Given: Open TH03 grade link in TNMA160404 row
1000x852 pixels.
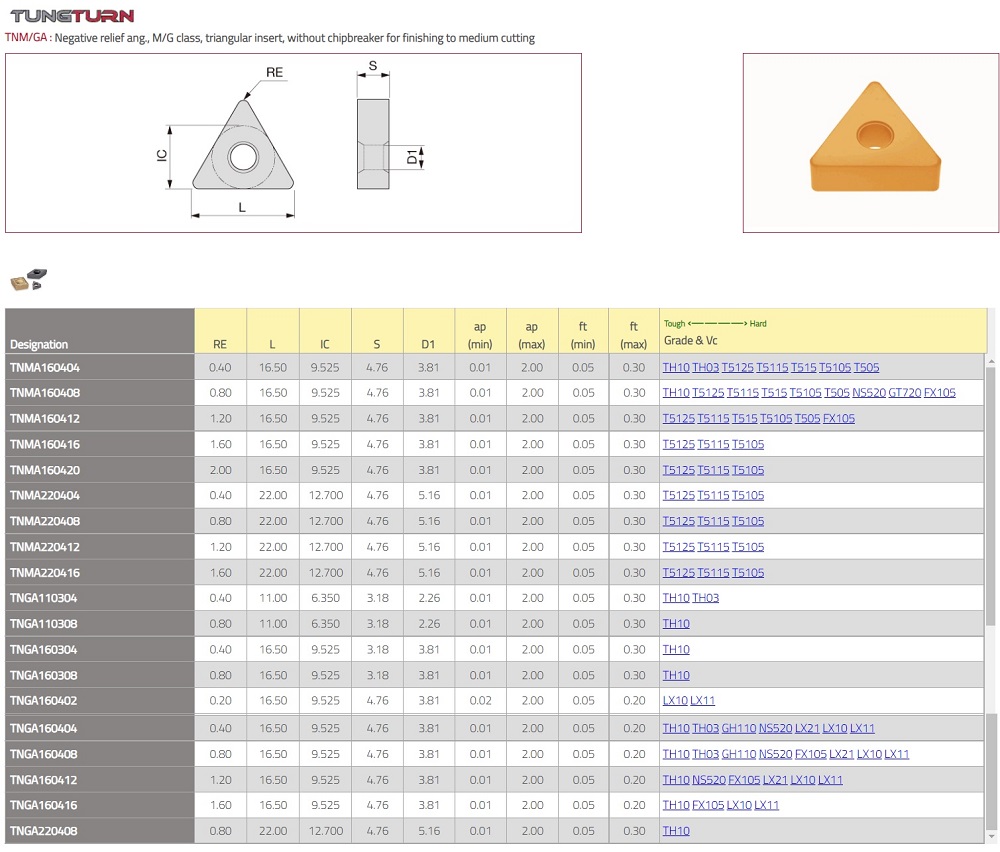Looking at the screenshot, I should (705, 367).
